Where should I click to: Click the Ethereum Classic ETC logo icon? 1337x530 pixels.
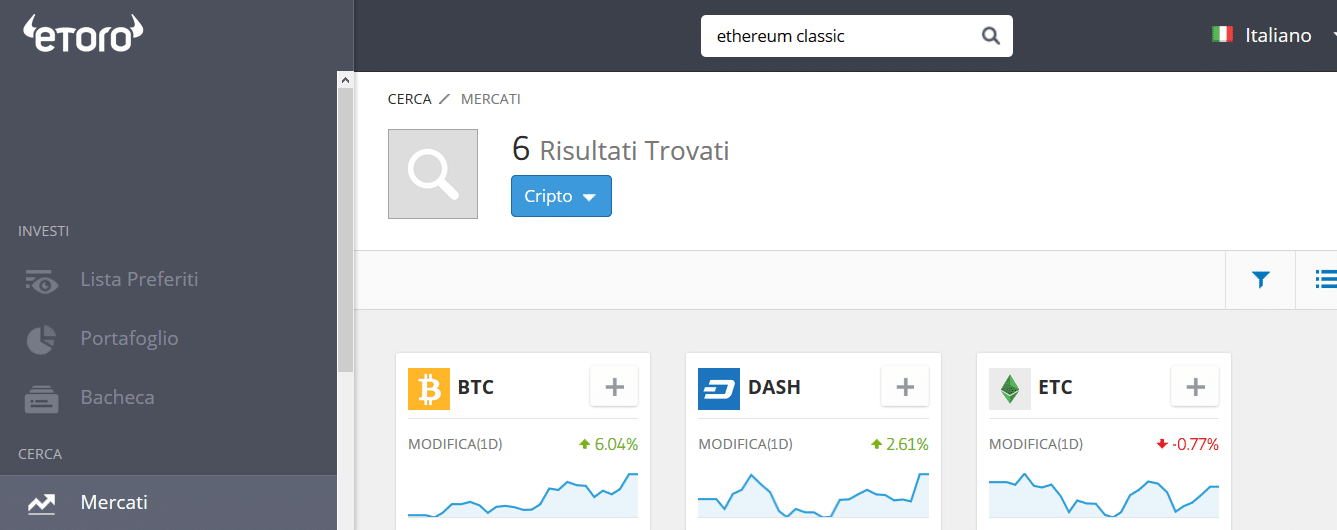(x=1010, y=389)
